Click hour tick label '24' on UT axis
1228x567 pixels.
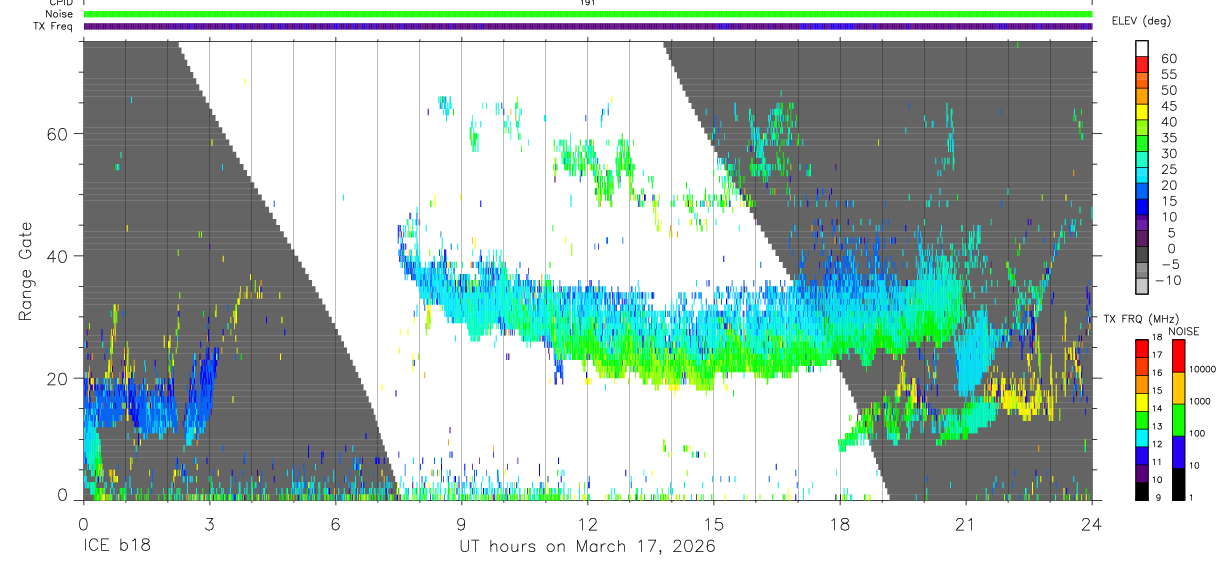coord(1092,524)
